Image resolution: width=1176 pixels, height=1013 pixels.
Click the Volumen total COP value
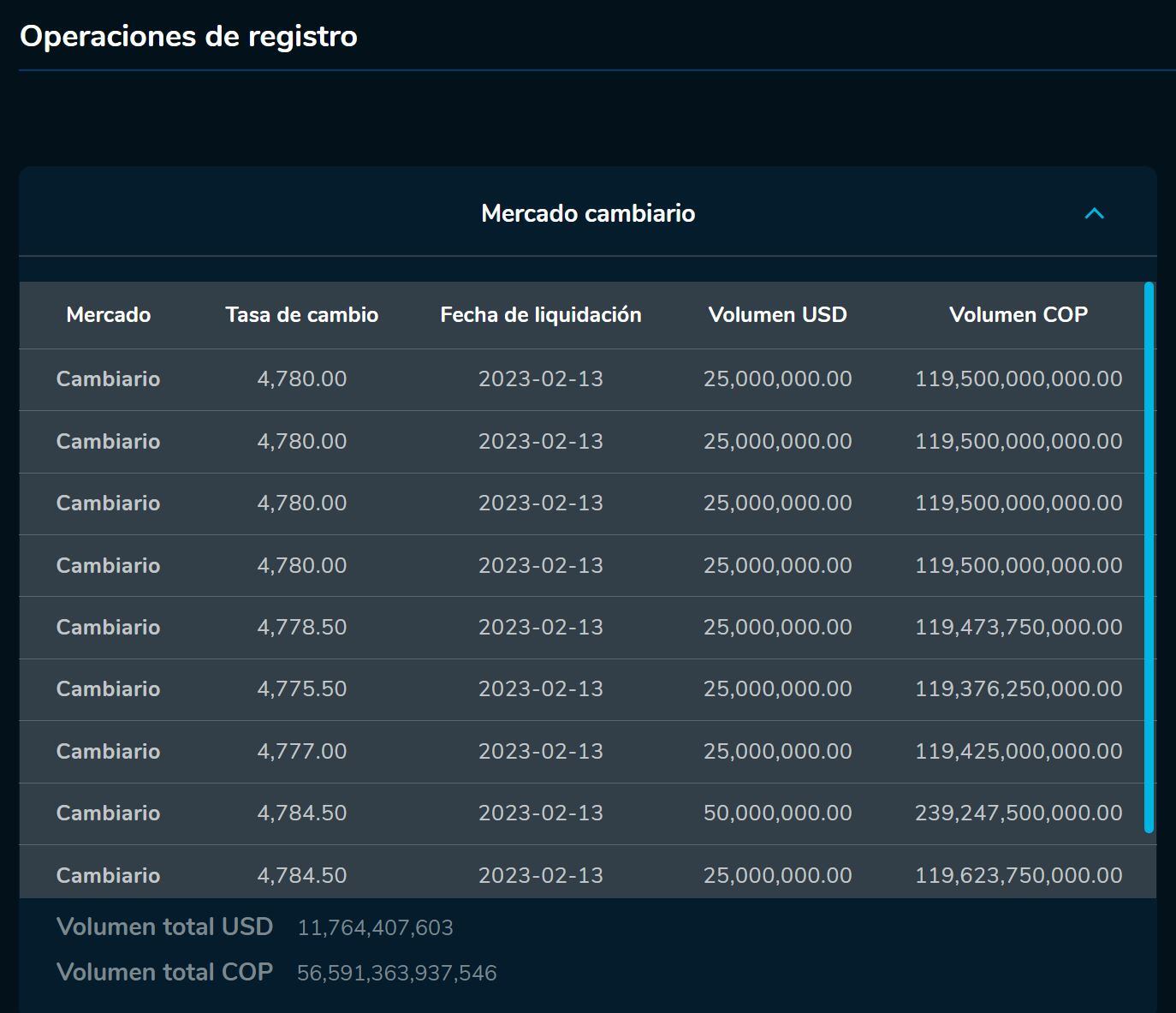[396, 974]
